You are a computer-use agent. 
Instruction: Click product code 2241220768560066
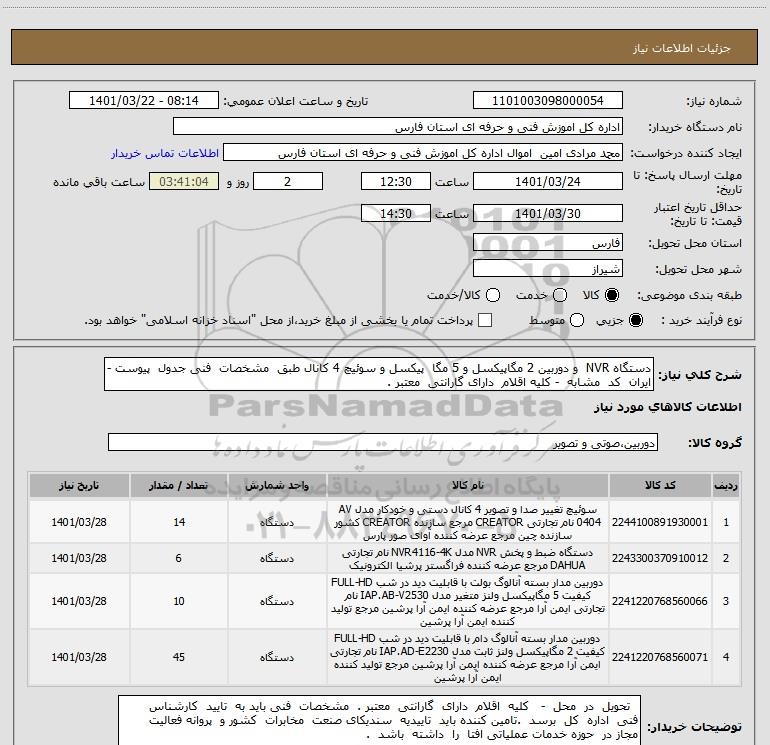(660, 601)
